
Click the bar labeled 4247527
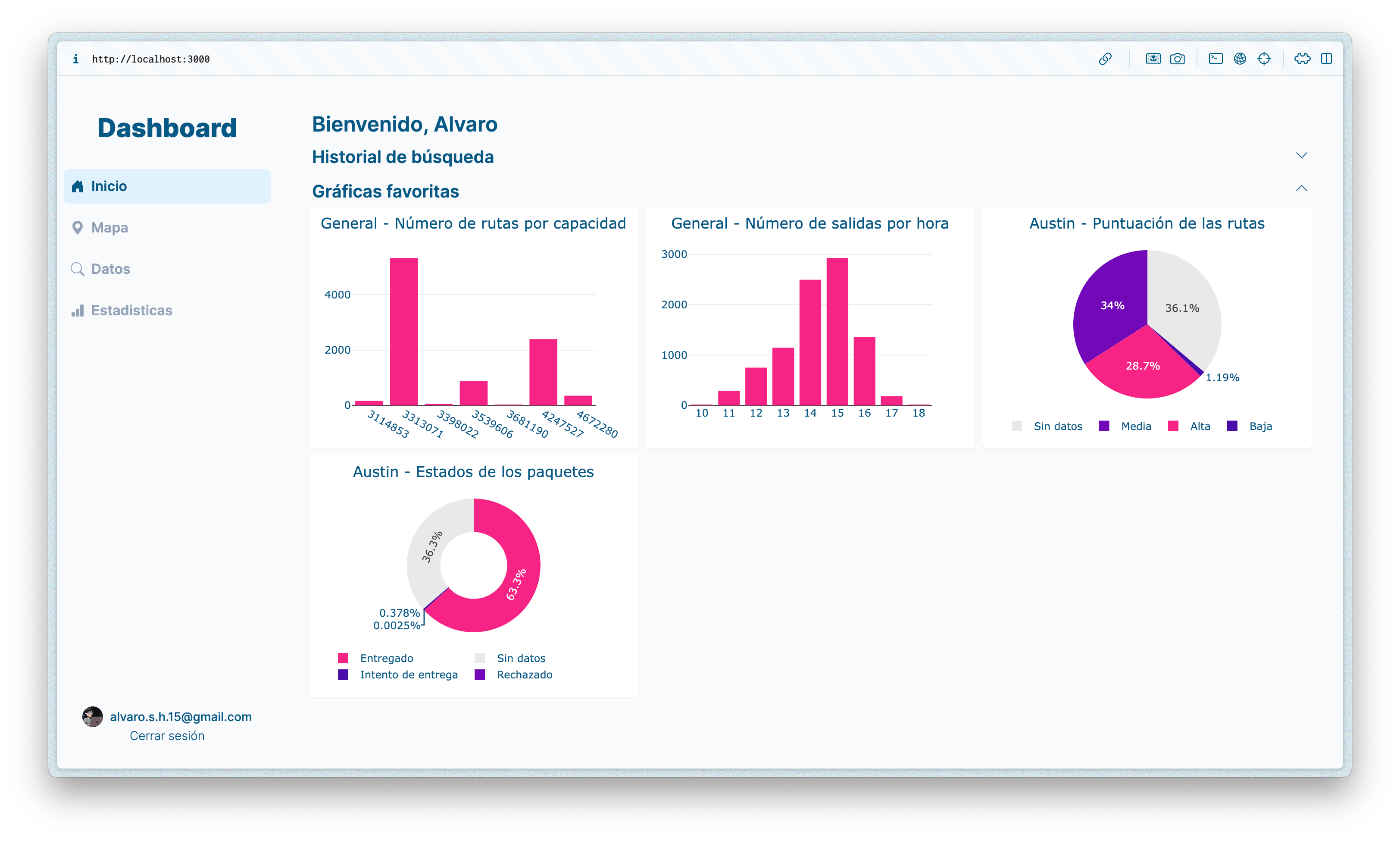pos(543,372)
